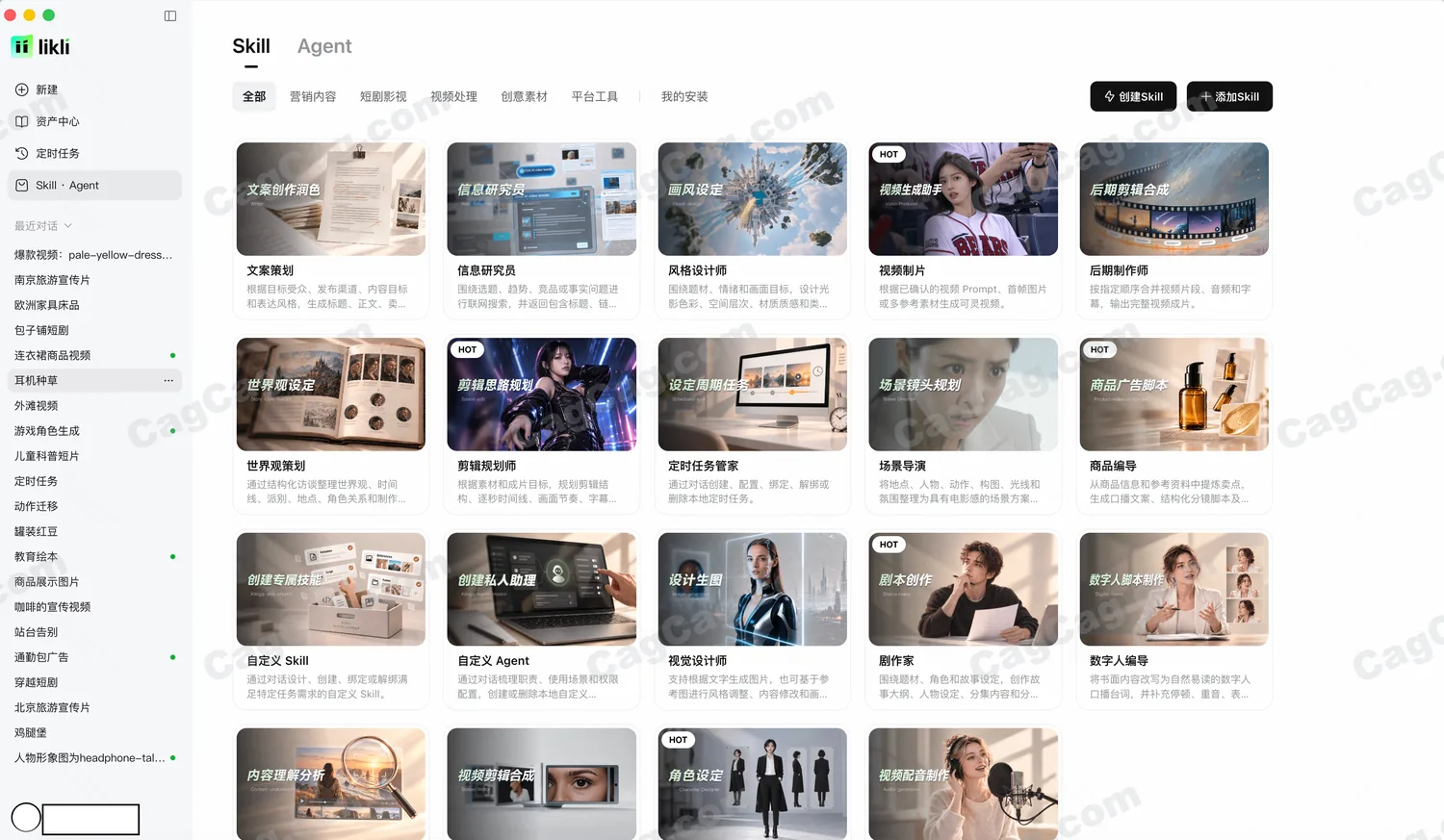Click the lightning icon in 创建Skill
Image resolution: width=1444 pixels, height=840 pixels.
[x=1110, y=96]
